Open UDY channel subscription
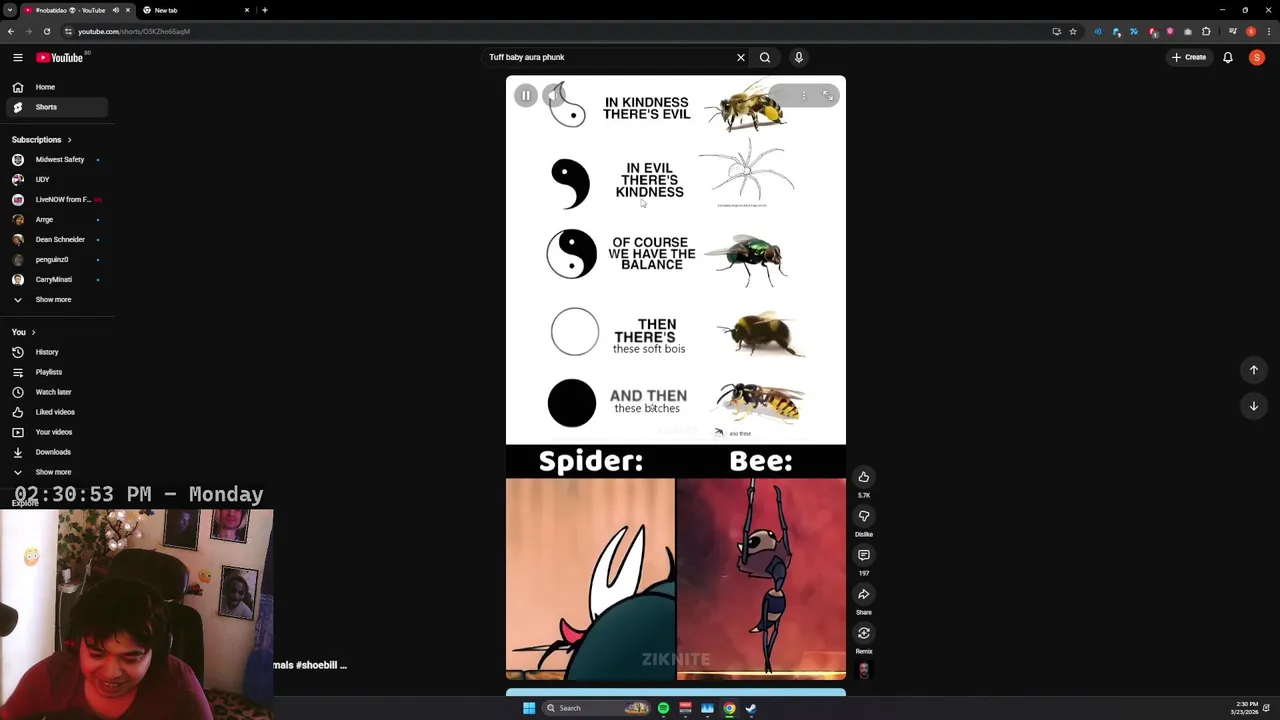The width and height of the screenshot is (1280, 720). [x=57, y=179]
